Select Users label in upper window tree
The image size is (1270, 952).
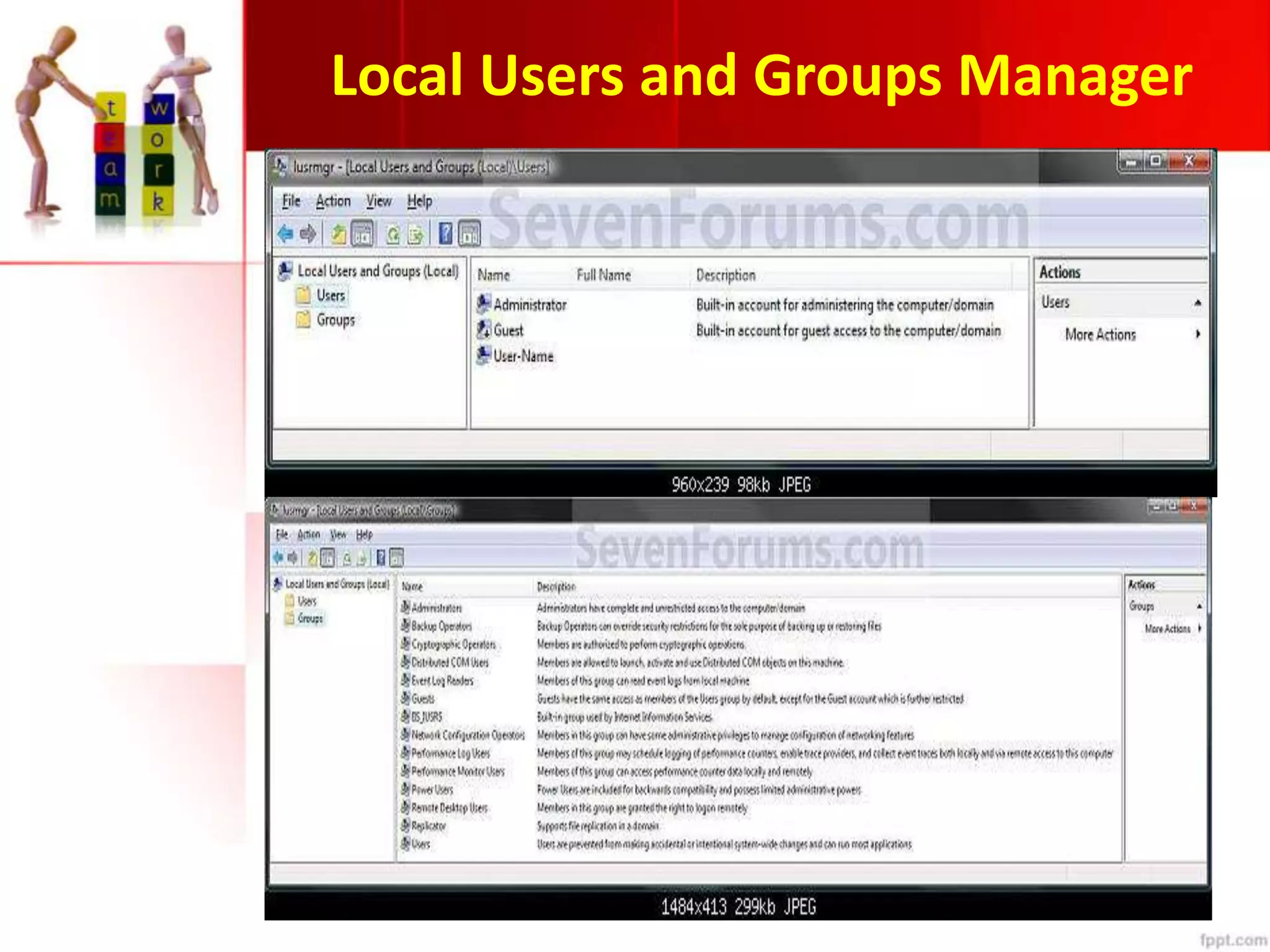click(331, 295)
